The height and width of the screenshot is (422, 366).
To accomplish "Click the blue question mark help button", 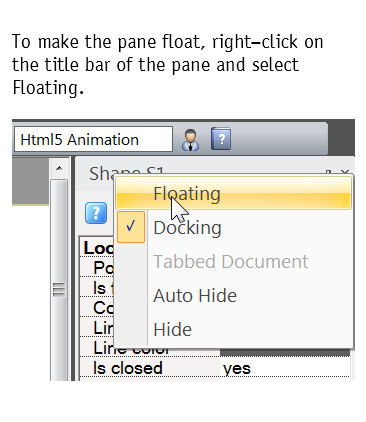I will coord(96,213).
